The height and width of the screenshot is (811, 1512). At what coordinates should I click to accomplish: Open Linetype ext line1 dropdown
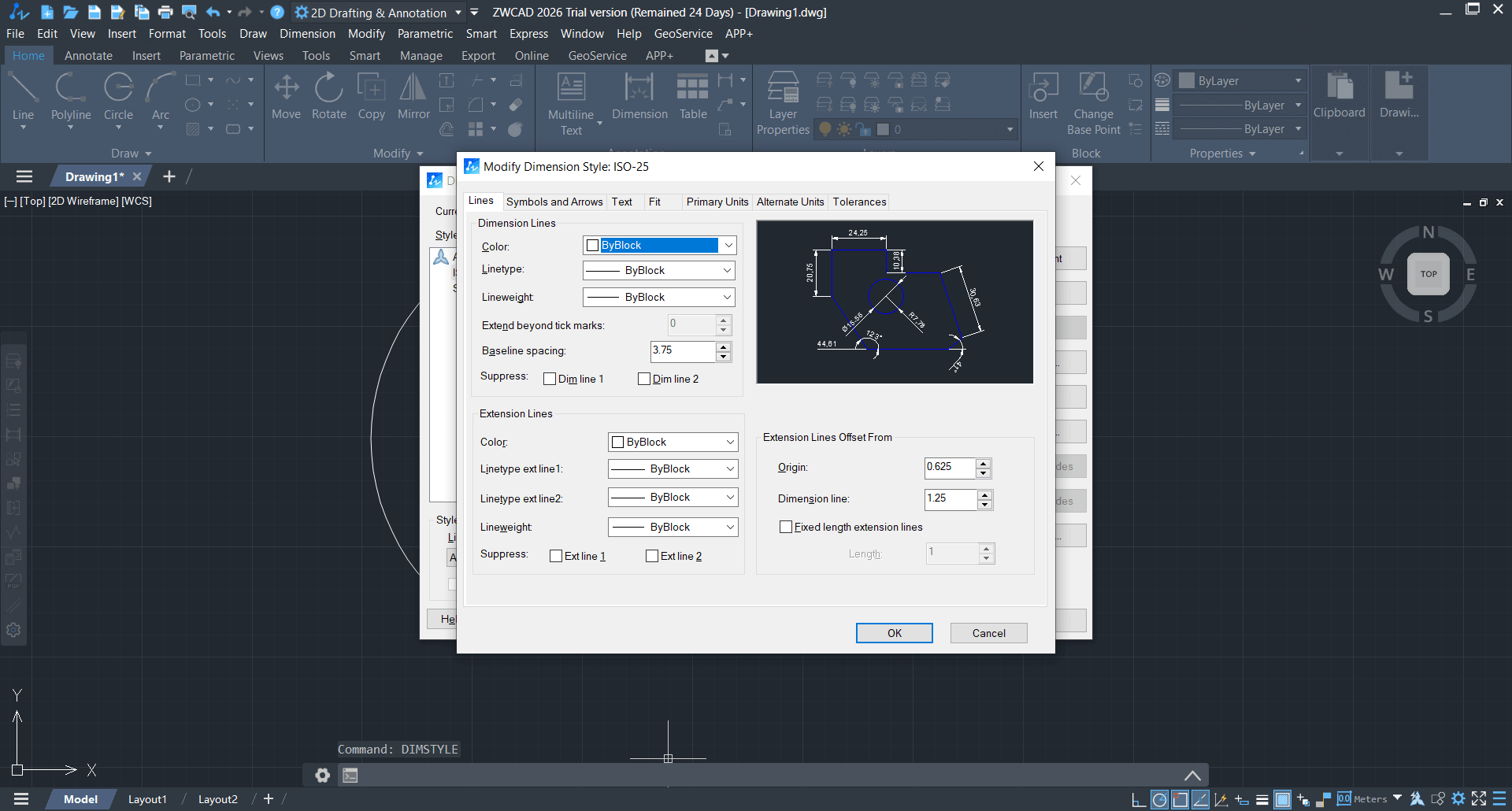[673, 468]
